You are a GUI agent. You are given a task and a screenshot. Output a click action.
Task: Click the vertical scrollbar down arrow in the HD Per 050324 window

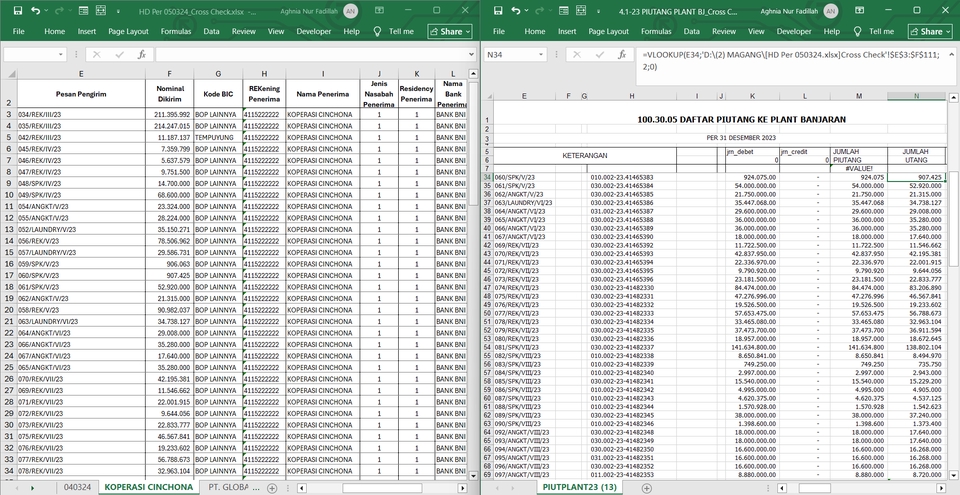click(473, 475)
